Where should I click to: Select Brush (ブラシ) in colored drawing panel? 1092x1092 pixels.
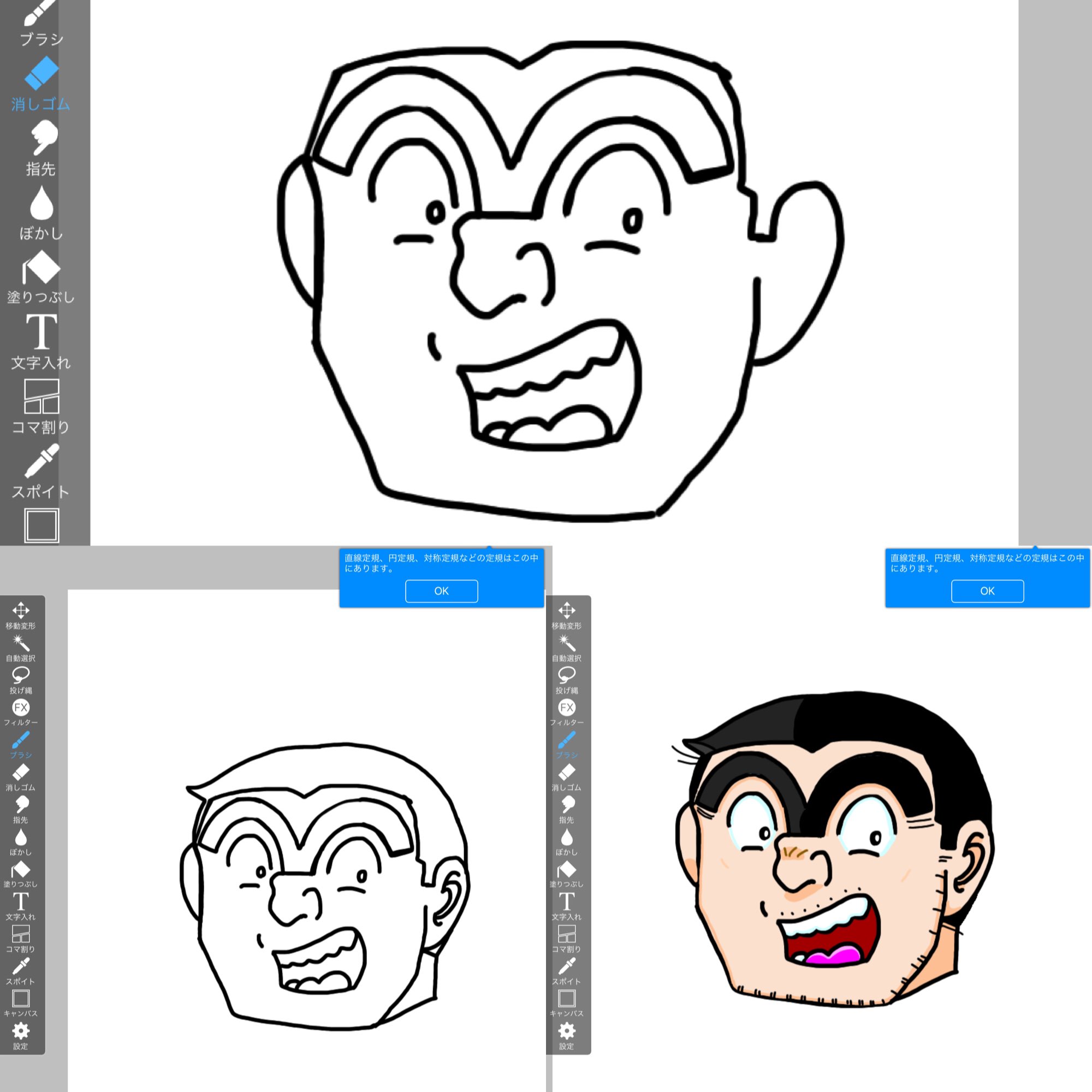pos(567,744)
